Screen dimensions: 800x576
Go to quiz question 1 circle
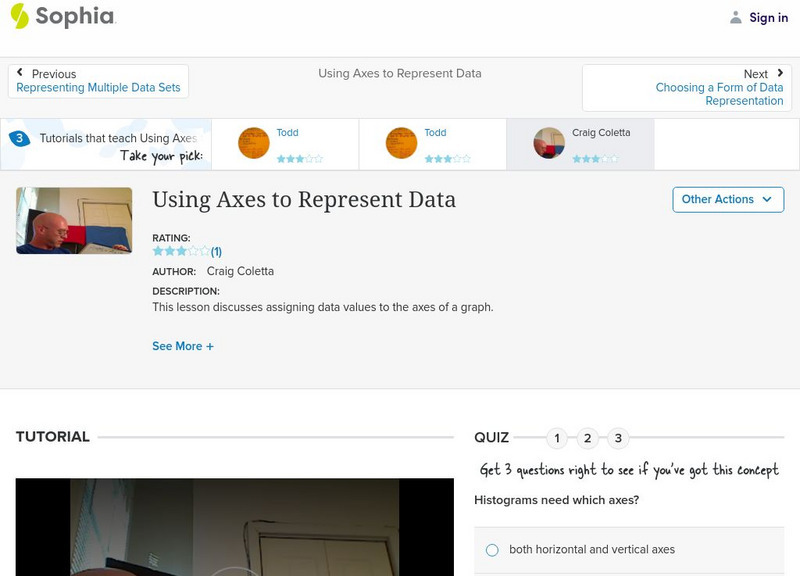pos(557,438)
